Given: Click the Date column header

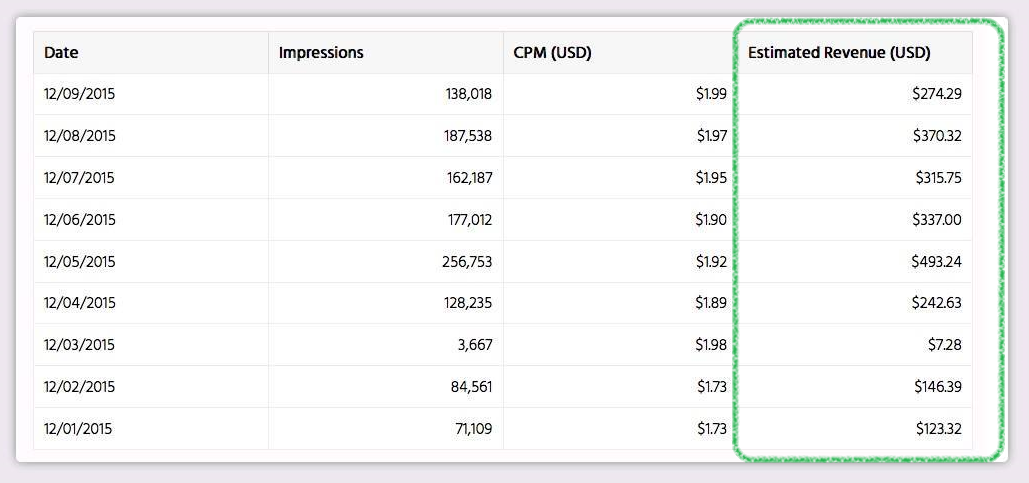Looking at the screenshot, I should [61, 52].
